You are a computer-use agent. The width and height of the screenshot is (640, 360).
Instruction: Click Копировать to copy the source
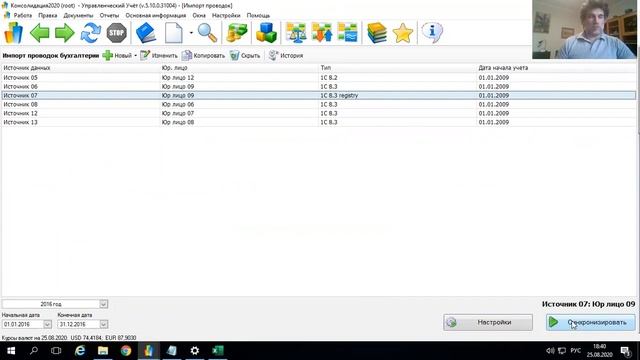point(203,56)
